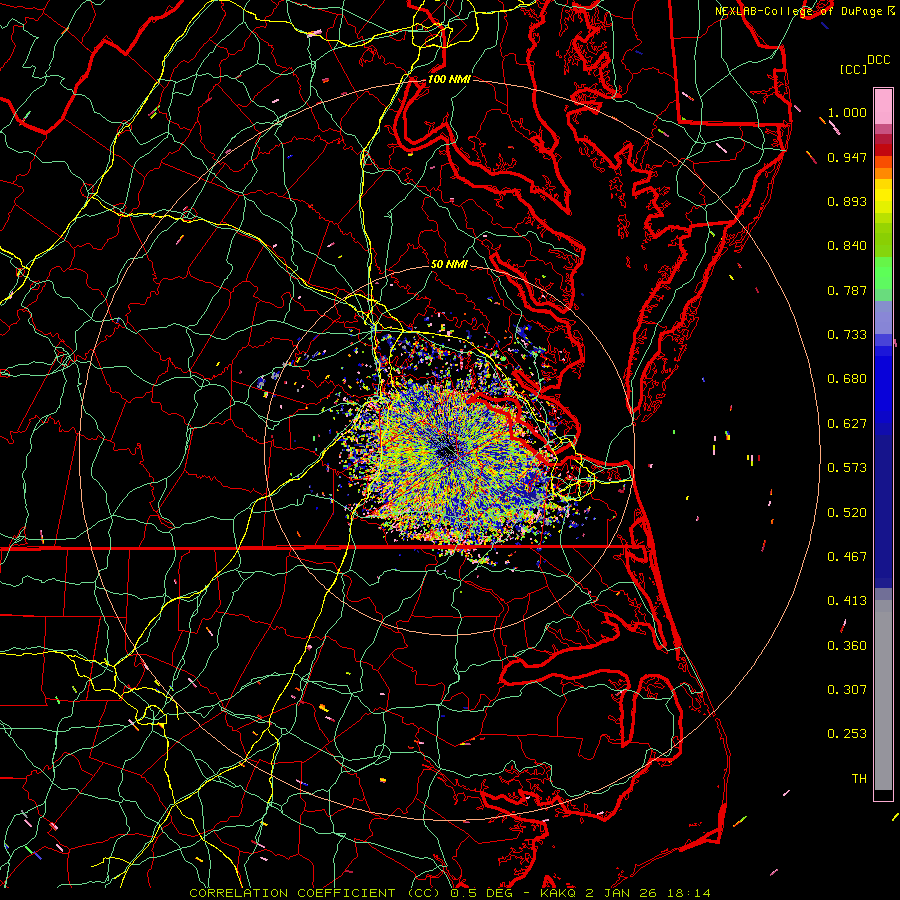This screenshot has height=900, width=900.
Task: Select the 0.573 legend value
Action: [x=847, y=468]
